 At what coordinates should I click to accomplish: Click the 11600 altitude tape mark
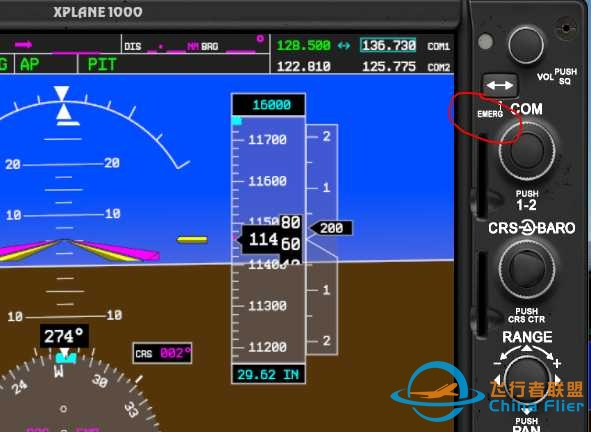[x=267, y=181]
